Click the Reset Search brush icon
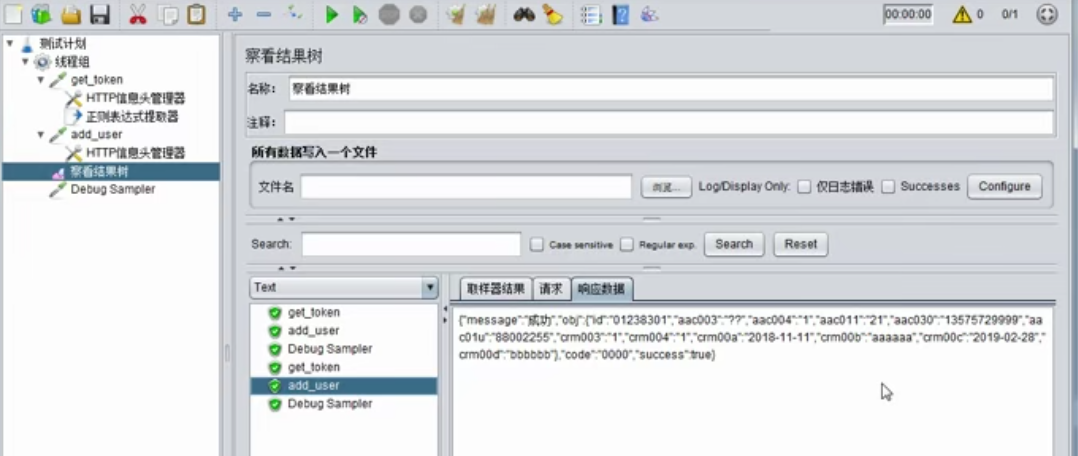1078x456 pixels. [x=552, y=14]
